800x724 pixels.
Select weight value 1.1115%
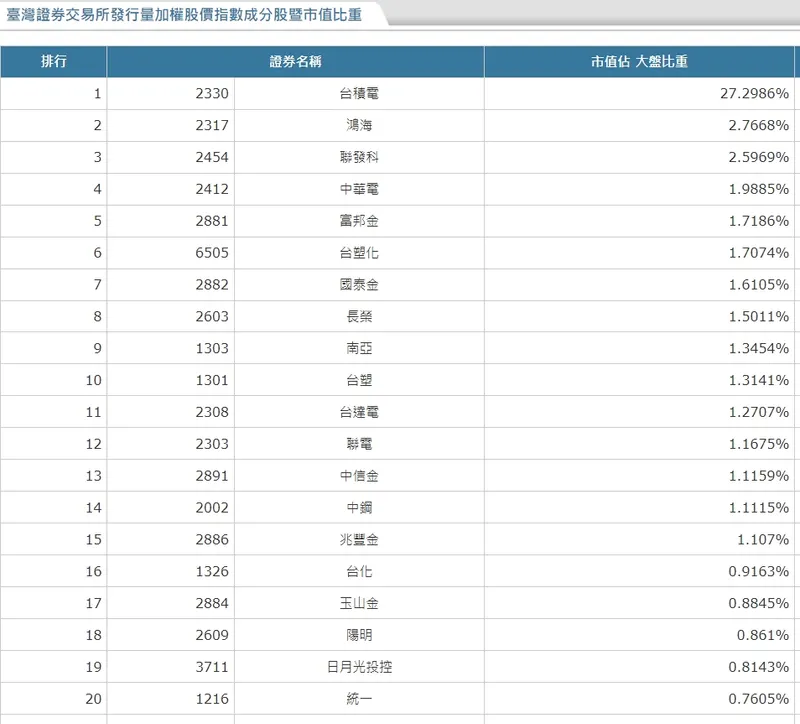tap(758, 507)
